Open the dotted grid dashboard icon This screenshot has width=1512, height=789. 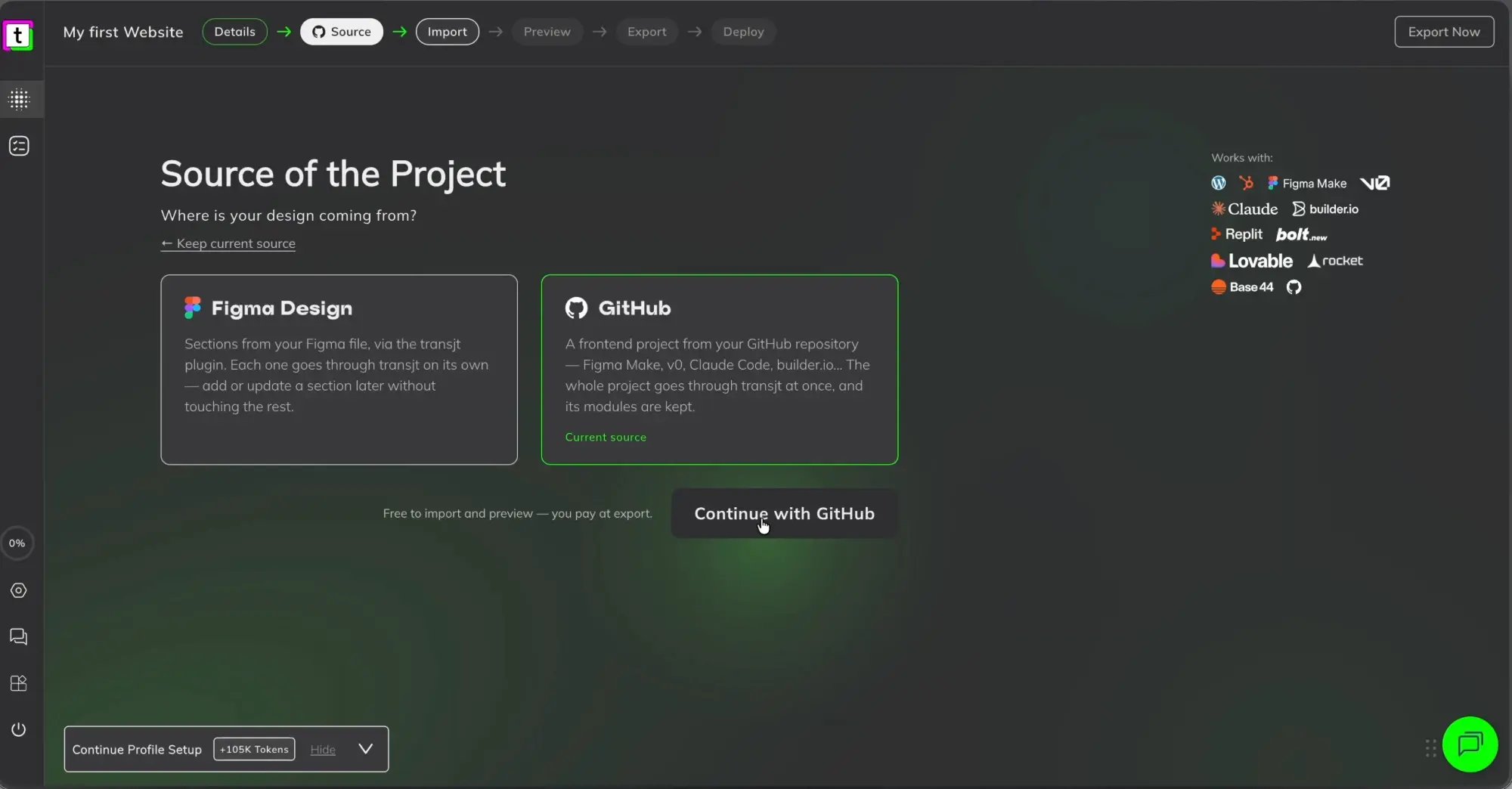pos(19,99)
